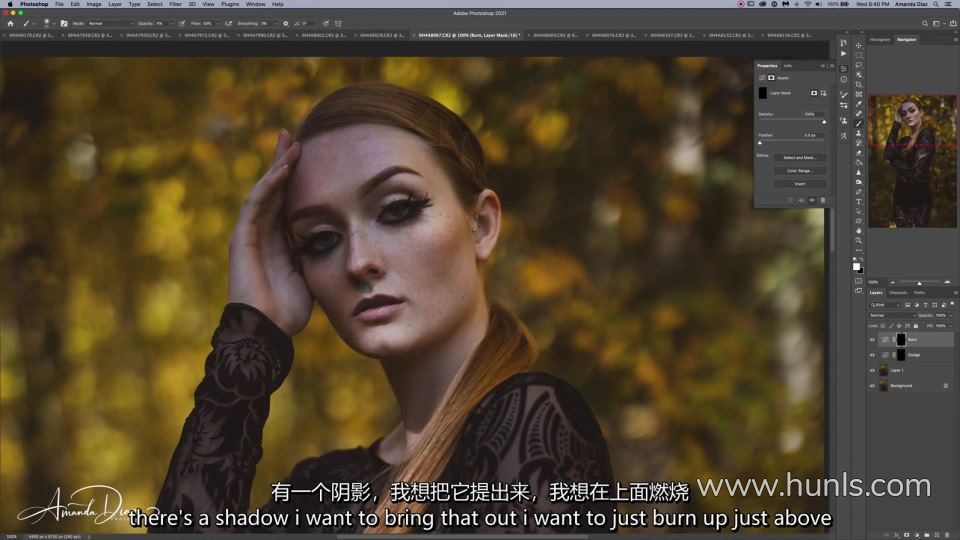Select the Crop tool
The width and height of the screenshot is (960, 540).
(x=859, y=84)
